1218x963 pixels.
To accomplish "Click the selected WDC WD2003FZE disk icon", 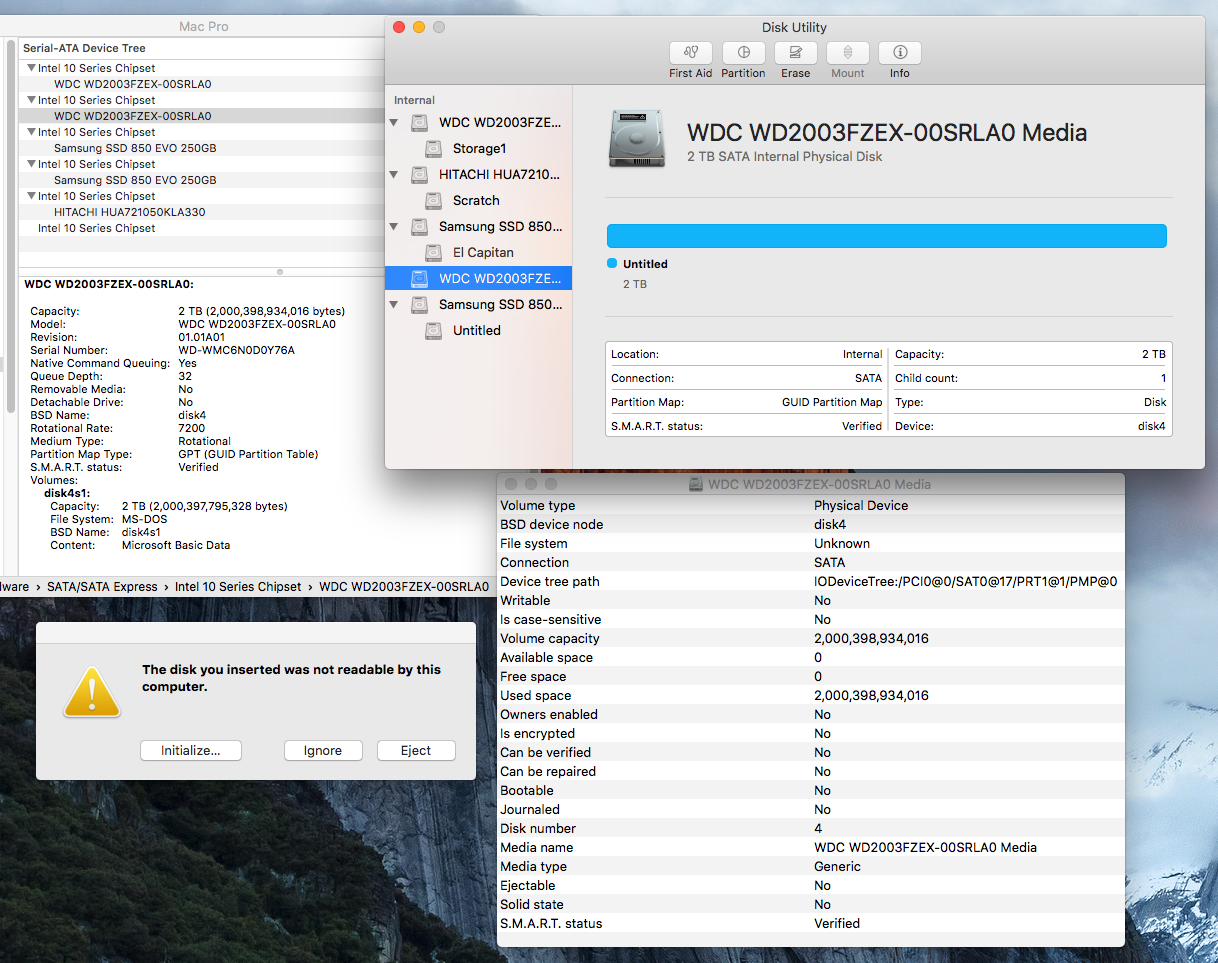I will tap(420, 278).
